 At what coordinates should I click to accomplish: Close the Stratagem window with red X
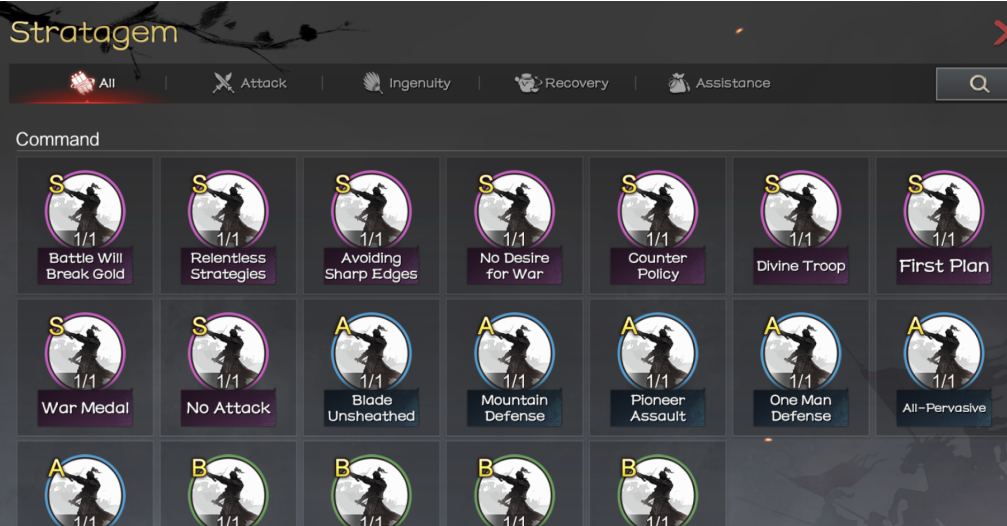tap(999, 33)
